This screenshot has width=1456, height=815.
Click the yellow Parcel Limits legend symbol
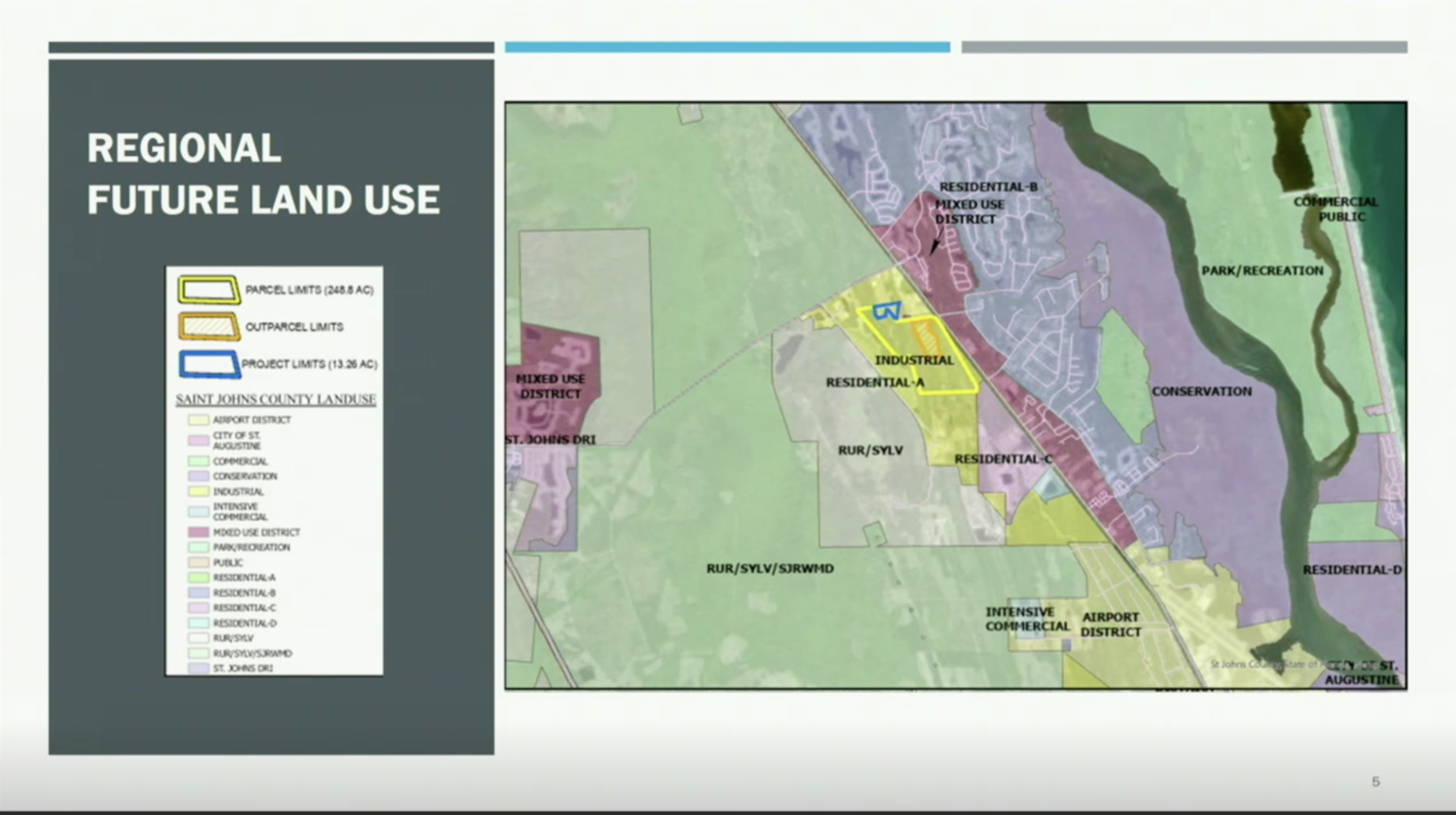coord(209,290)
